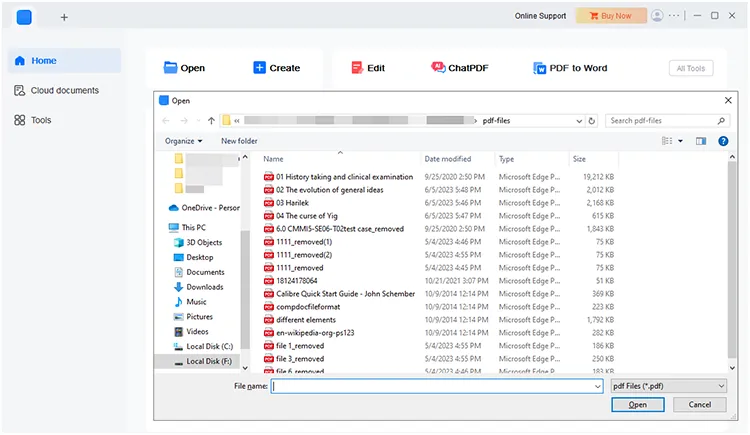Click the navigation pane scroll-up arrow

[245, 157]
